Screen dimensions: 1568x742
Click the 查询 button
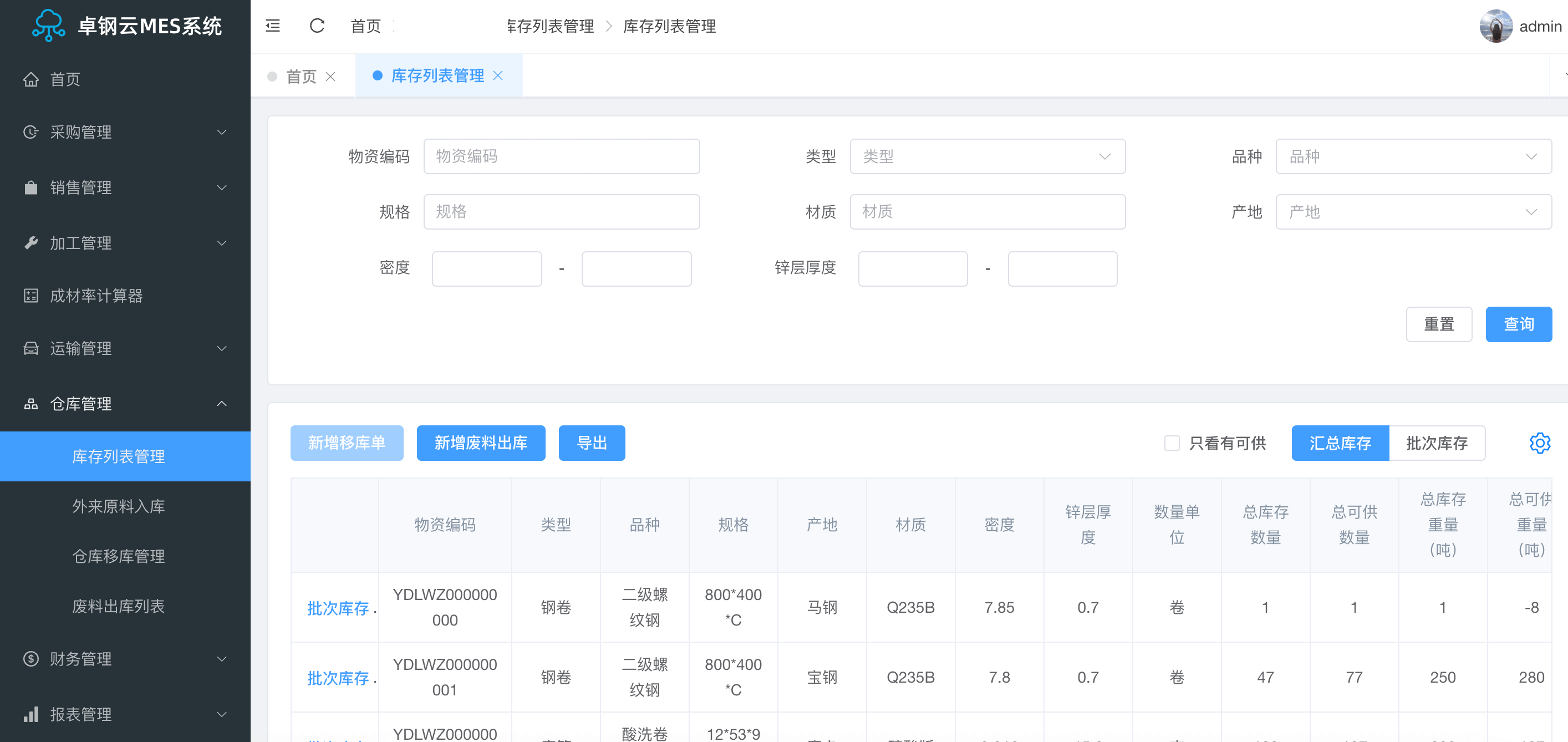tap(1518, 324)
